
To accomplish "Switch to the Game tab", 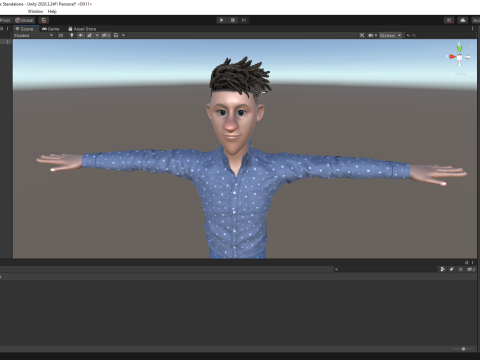I will [51, 29].
